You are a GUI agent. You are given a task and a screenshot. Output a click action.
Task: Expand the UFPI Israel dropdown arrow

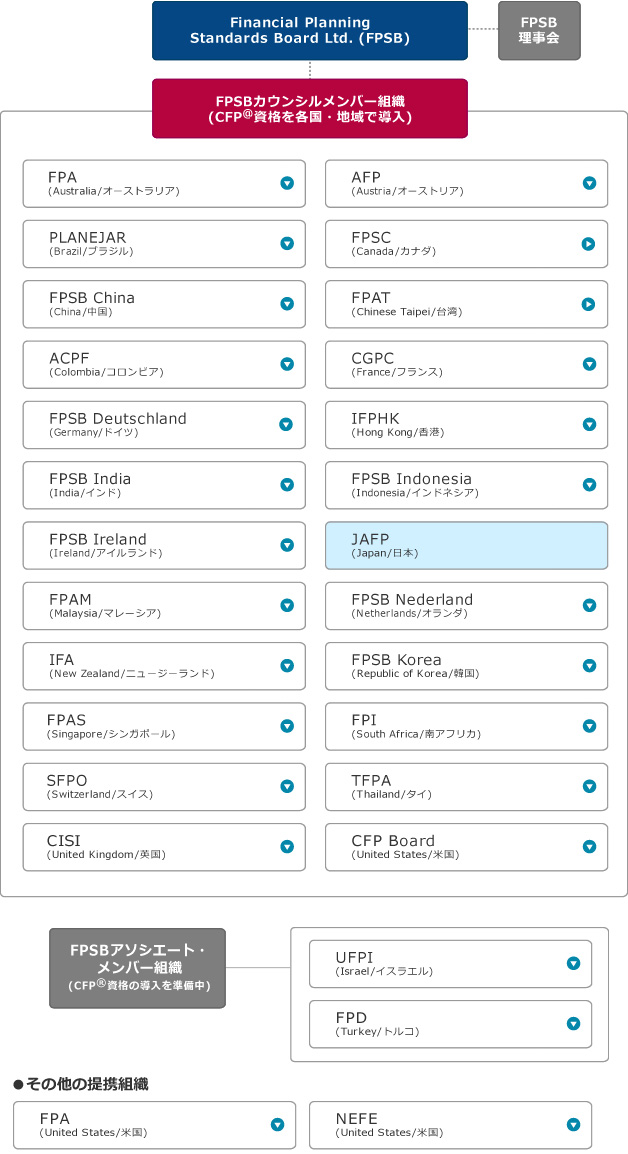point(573,964)
